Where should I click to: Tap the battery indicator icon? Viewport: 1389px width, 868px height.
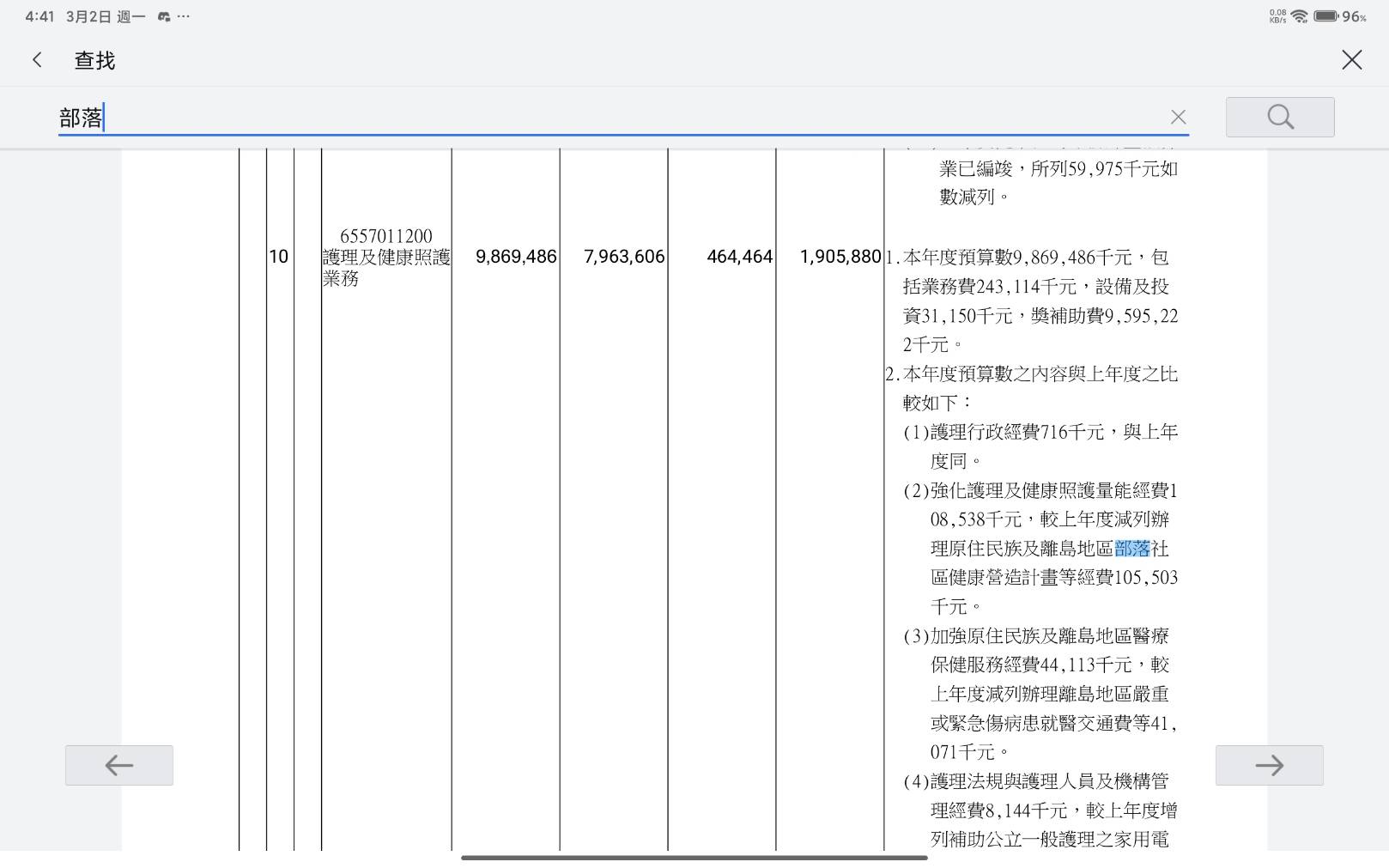pos(1325,16)
